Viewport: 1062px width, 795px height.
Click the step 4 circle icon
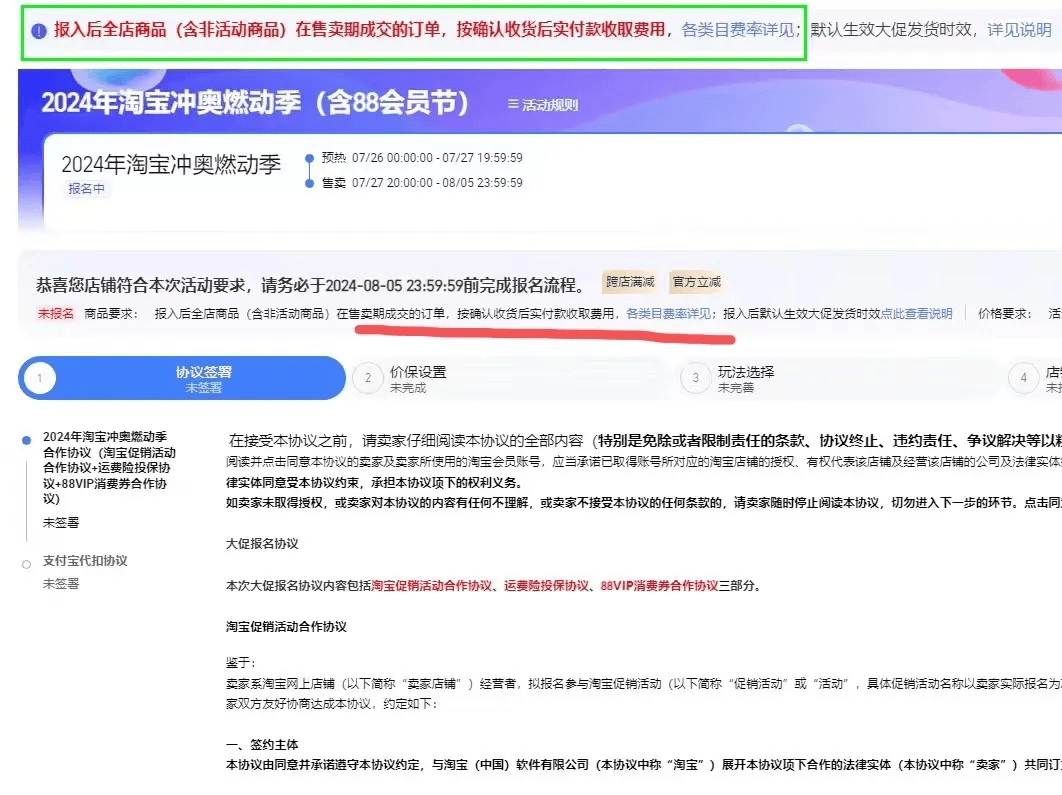[x=1023, y=379]
